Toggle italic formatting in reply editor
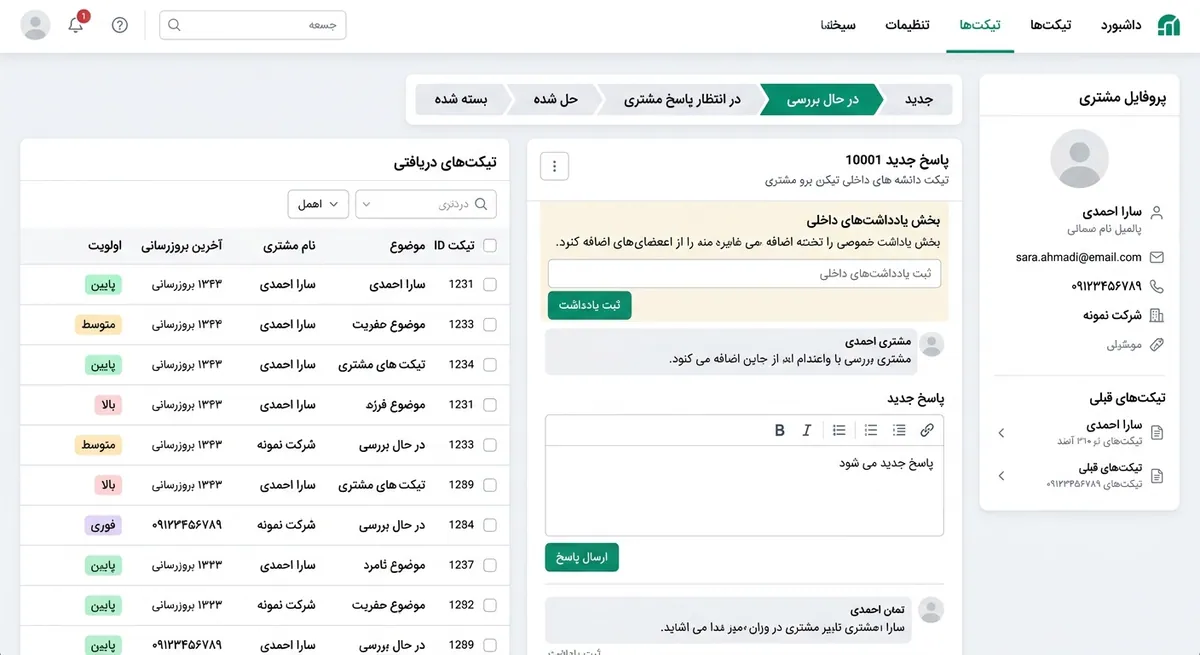Screen dimensions: 1200x655 [x=807, y=430]
